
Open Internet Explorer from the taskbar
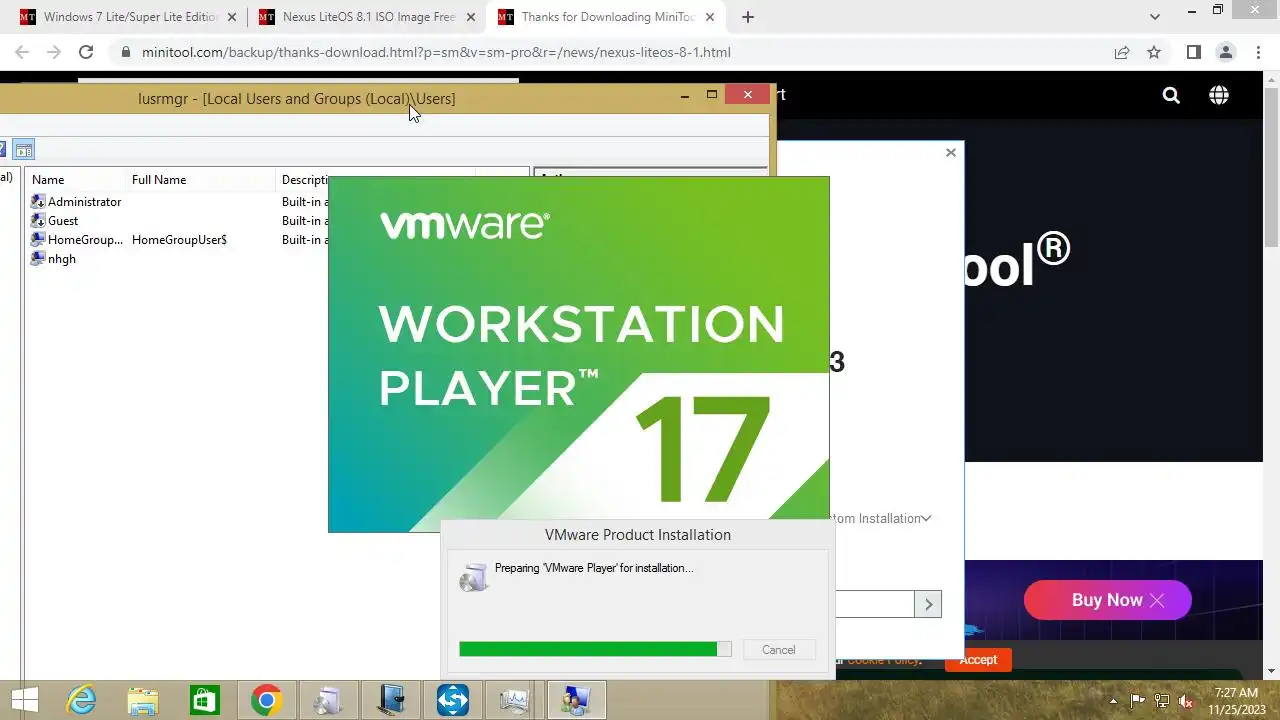[x=81, y=701]
